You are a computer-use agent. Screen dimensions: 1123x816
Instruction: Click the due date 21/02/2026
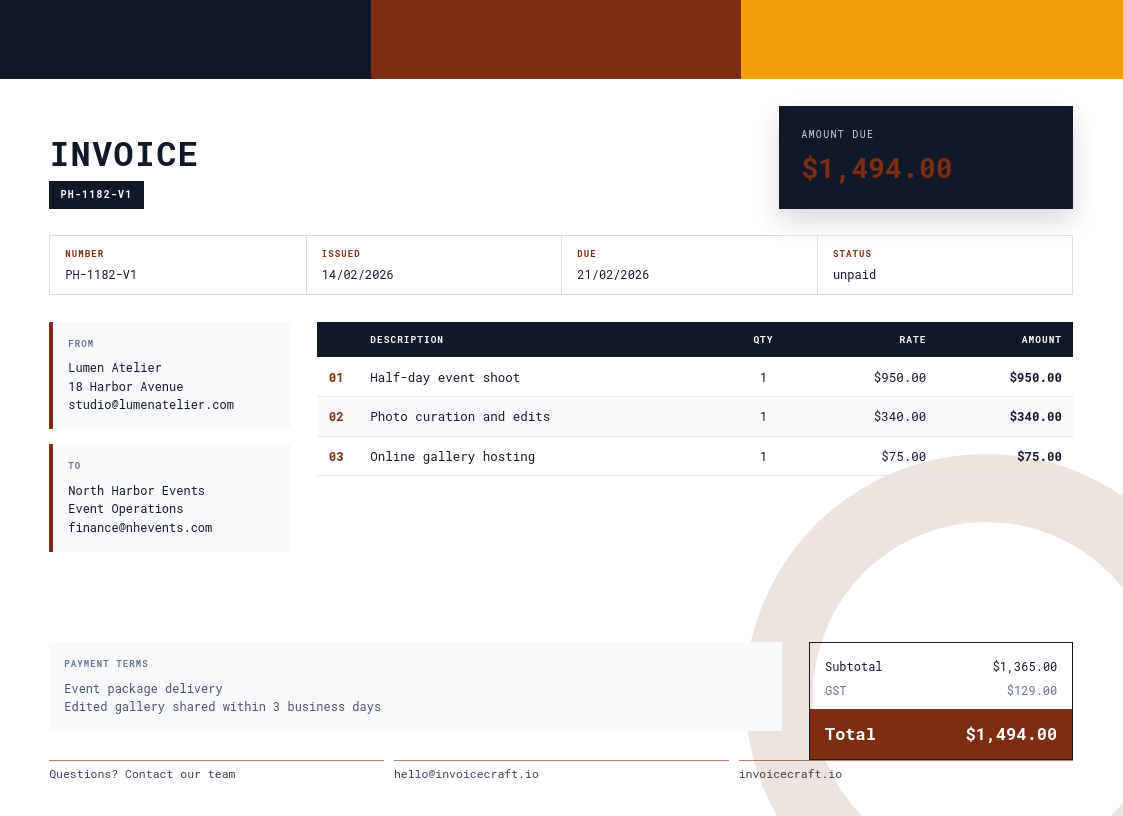[613, 274]
